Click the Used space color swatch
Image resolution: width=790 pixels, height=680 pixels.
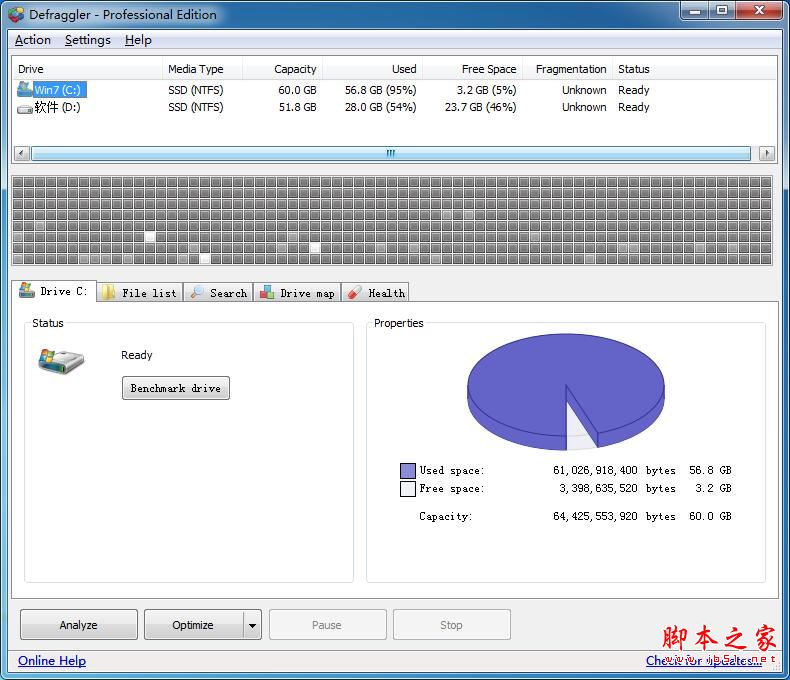click(408, 470)
